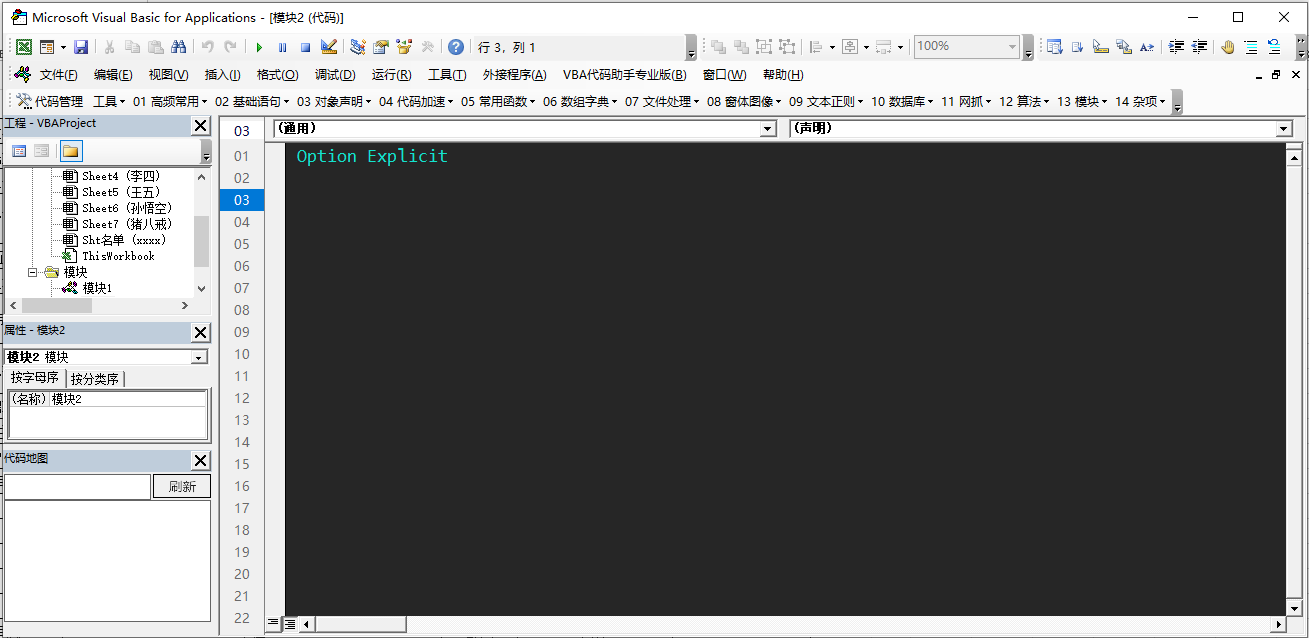Click the List Properties/Methods icon
This screenshot has height=638, width=1309.
pyautogui.click(x=1054, y=47)
